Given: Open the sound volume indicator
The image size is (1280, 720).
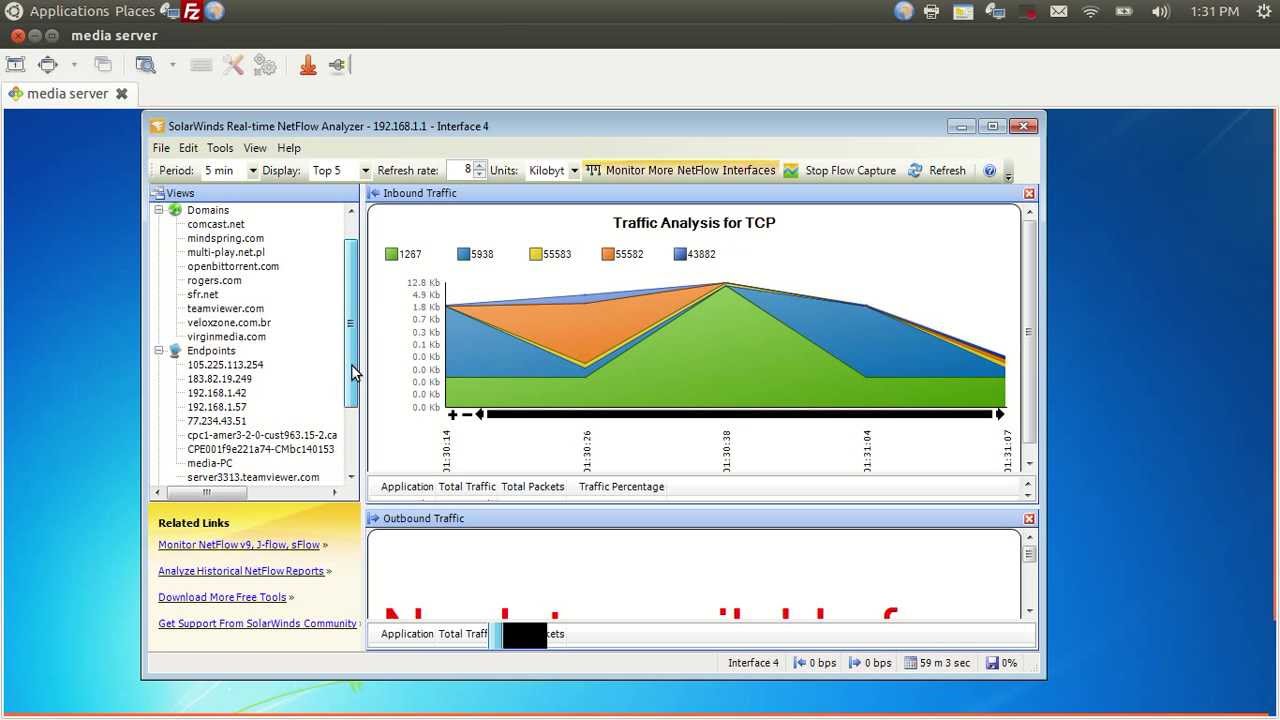Looking at the screenshot, I should coord(1160,12).
